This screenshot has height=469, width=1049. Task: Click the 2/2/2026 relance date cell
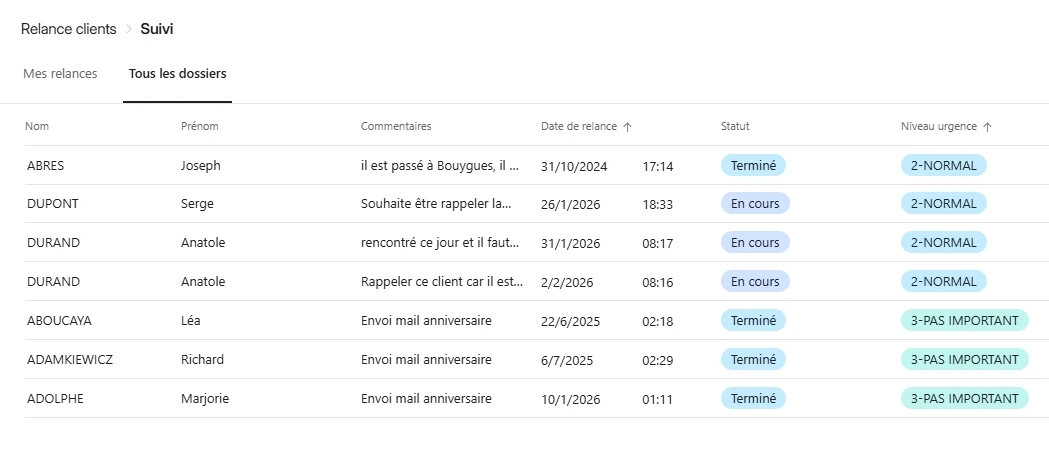[x=567, y=282]
